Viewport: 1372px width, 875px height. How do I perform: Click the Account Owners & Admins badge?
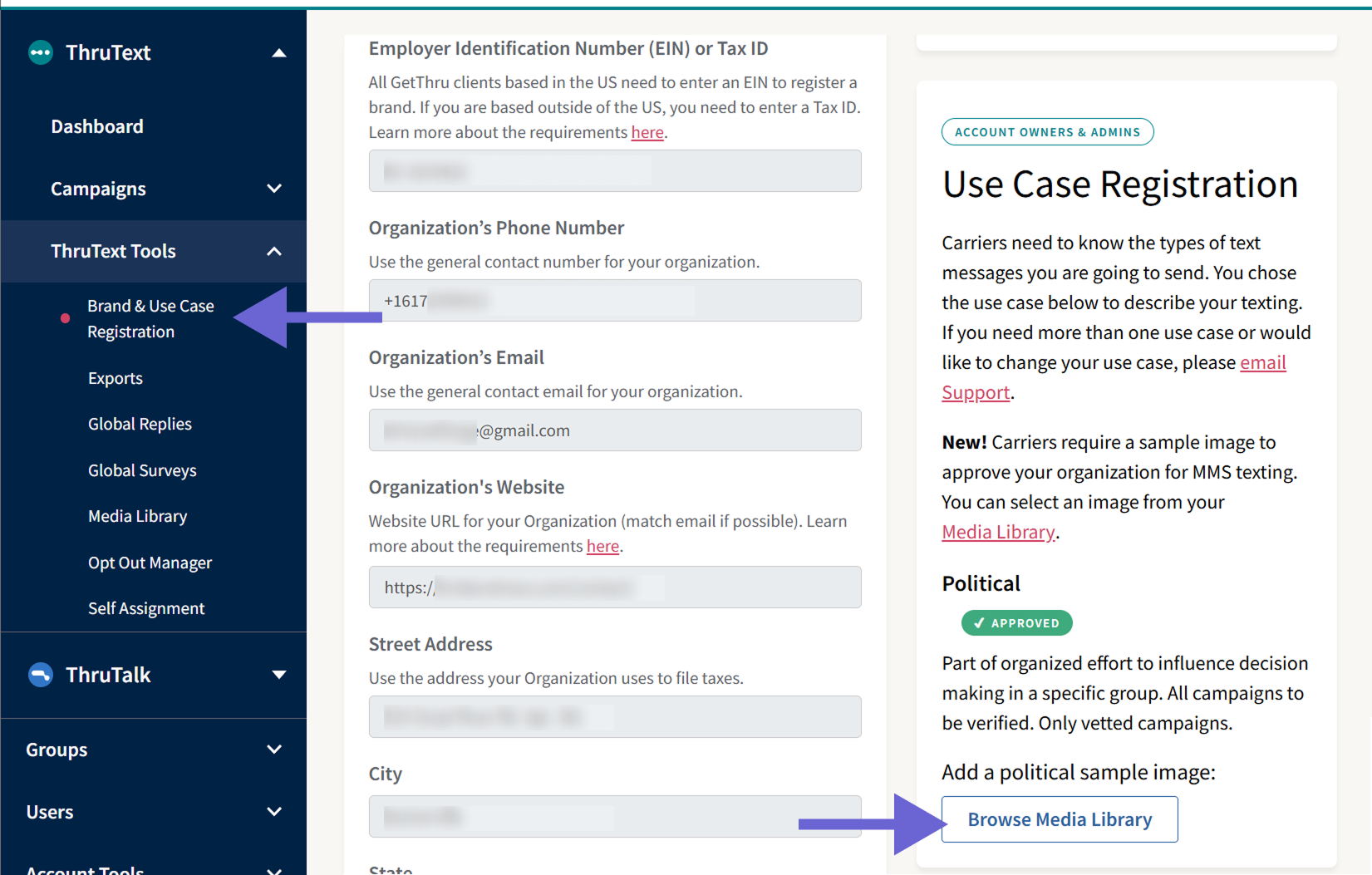point(1047,132)
